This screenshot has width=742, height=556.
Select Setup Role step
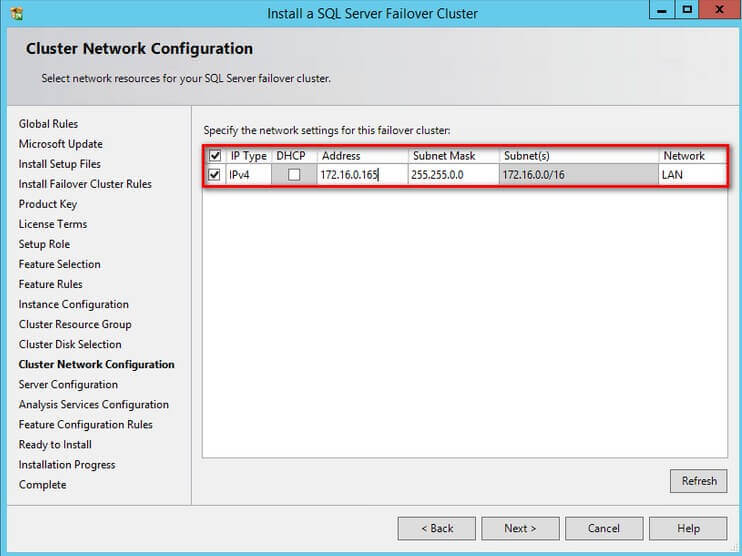pos(44,244)
